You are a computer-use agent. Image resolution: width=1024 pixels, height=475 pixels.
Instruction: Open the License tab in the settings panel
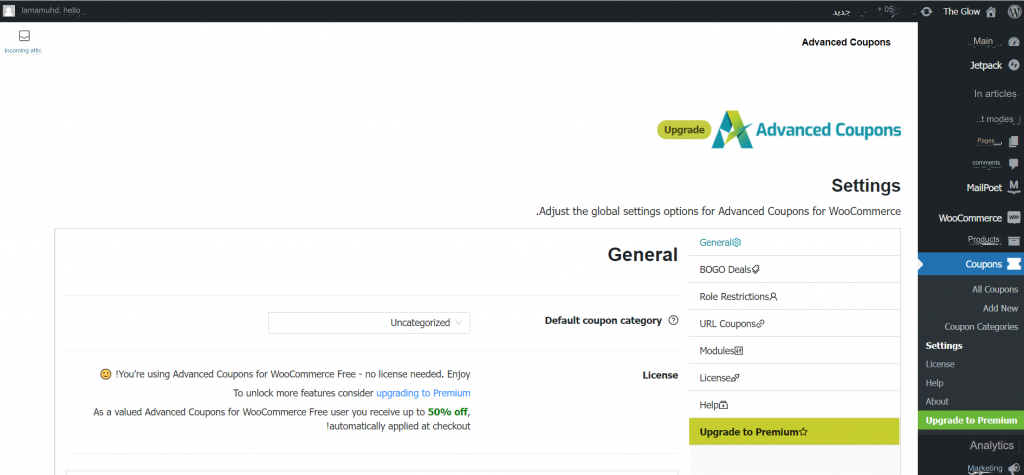click(794, 378)
